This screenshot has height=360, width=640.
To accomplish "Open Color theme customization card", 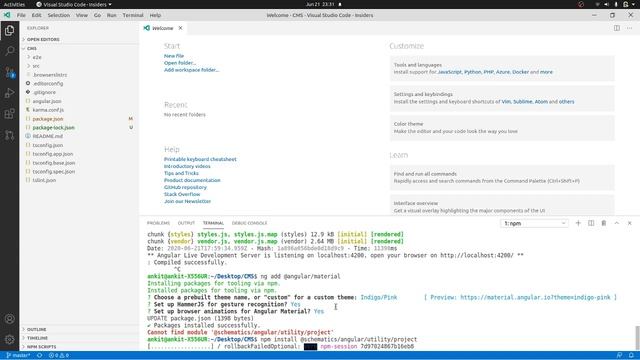I will 502,128.
